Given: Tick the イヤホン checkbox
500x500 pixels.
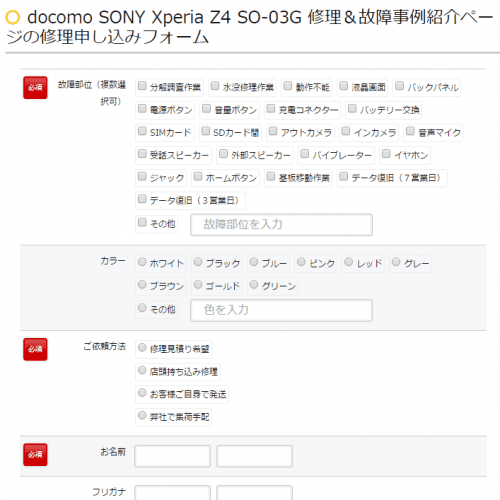Looking at the screenshot, I should 386,154.
